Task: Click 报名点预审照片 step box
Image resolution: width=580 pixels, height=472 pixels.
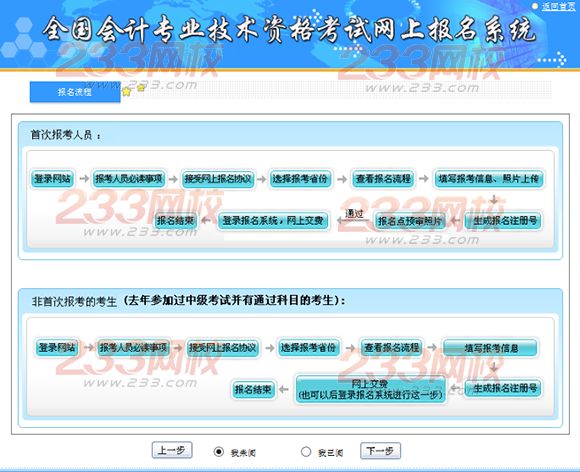Action: [410, 221]
